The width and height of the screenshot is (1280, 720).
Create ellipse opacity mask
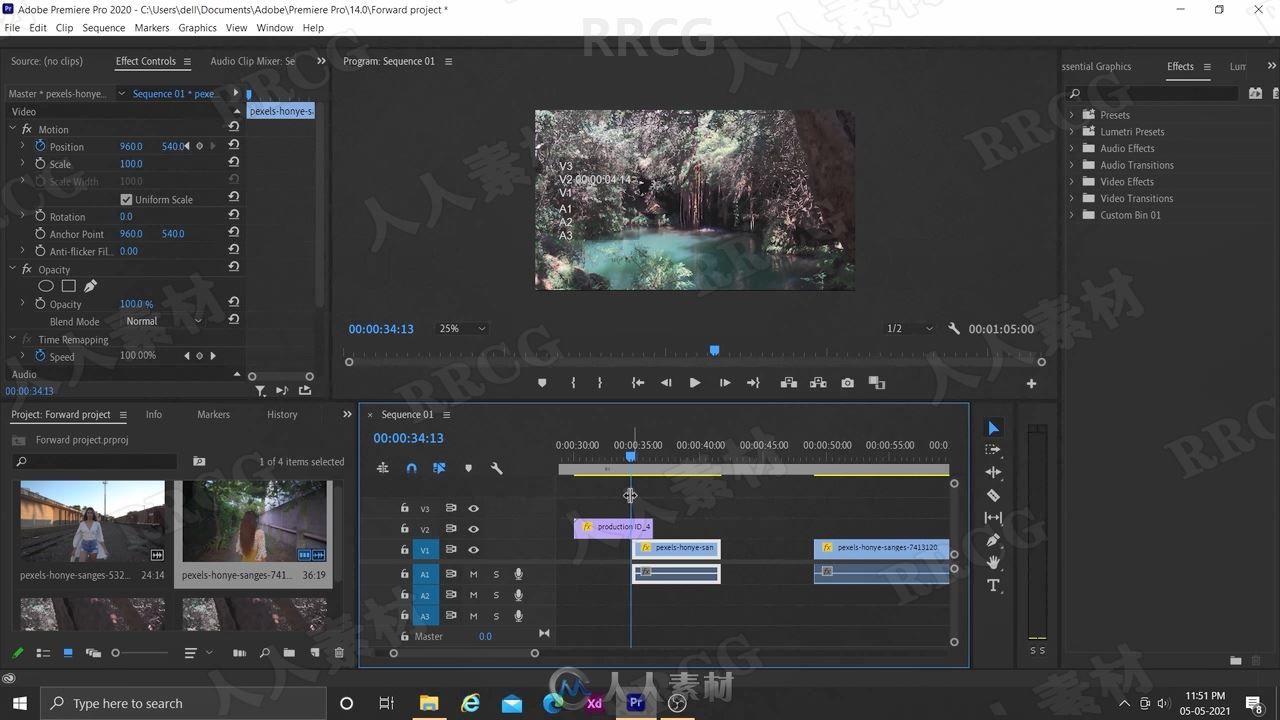click(x=45, y=286)
